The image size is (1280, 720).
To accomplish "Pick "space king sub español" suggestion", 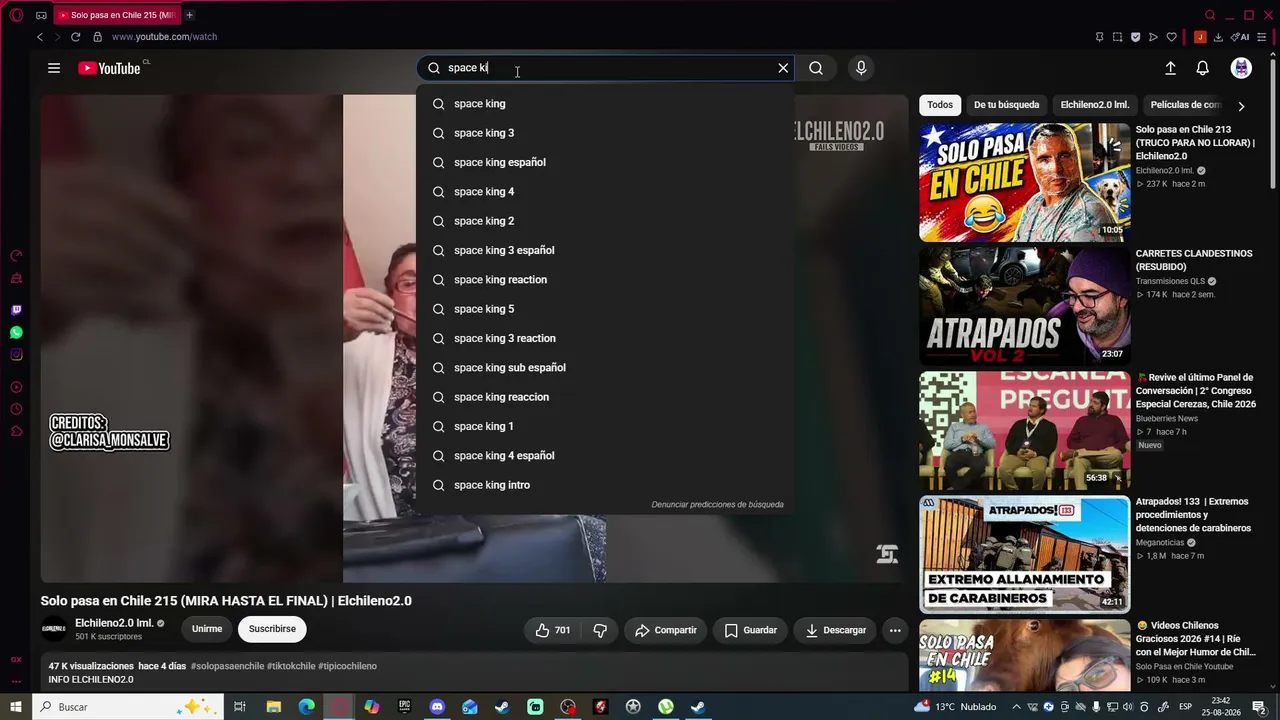I will click(x=605, y=367).
